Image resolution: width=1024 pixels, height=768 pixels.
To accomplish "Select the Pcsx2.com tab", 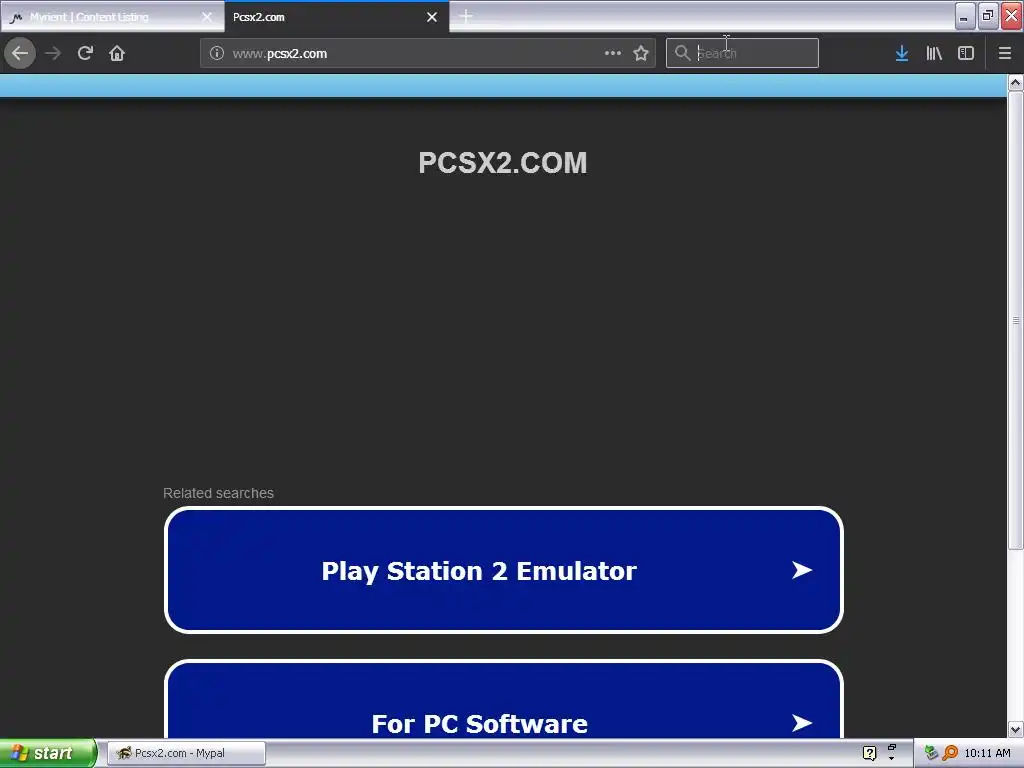I will (336, 17).
